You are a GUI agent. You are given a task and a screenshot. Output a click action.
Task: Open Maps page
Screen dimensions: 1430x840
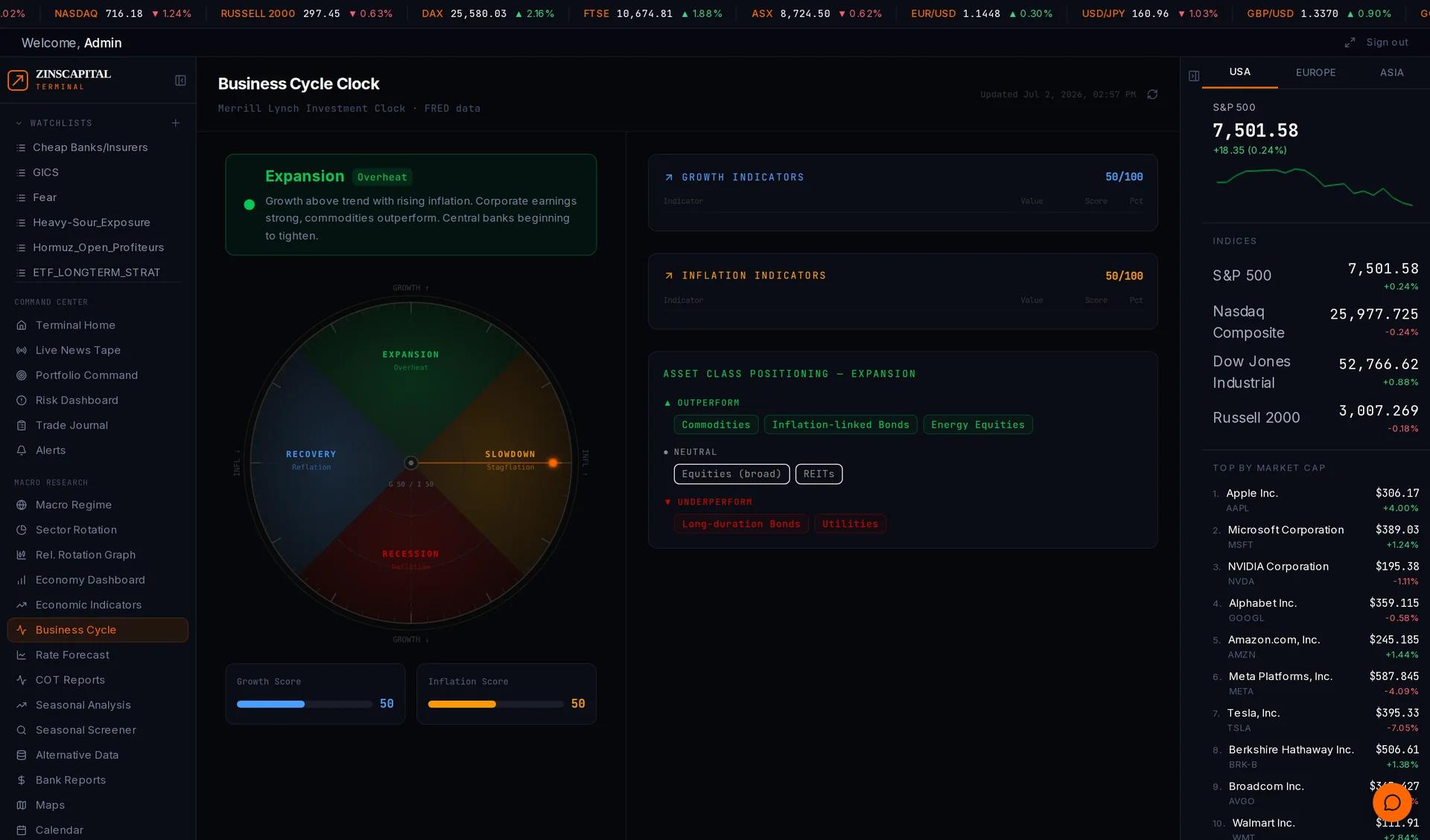98,805
